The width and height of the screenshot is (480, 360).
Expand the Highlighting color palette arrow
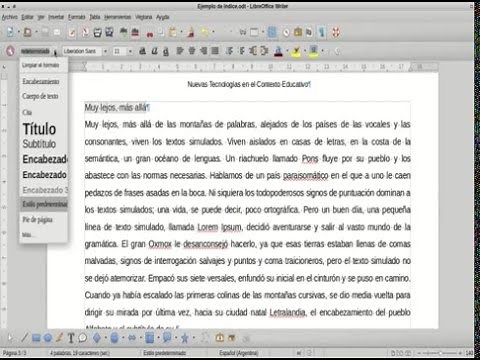tap(305, 51)
